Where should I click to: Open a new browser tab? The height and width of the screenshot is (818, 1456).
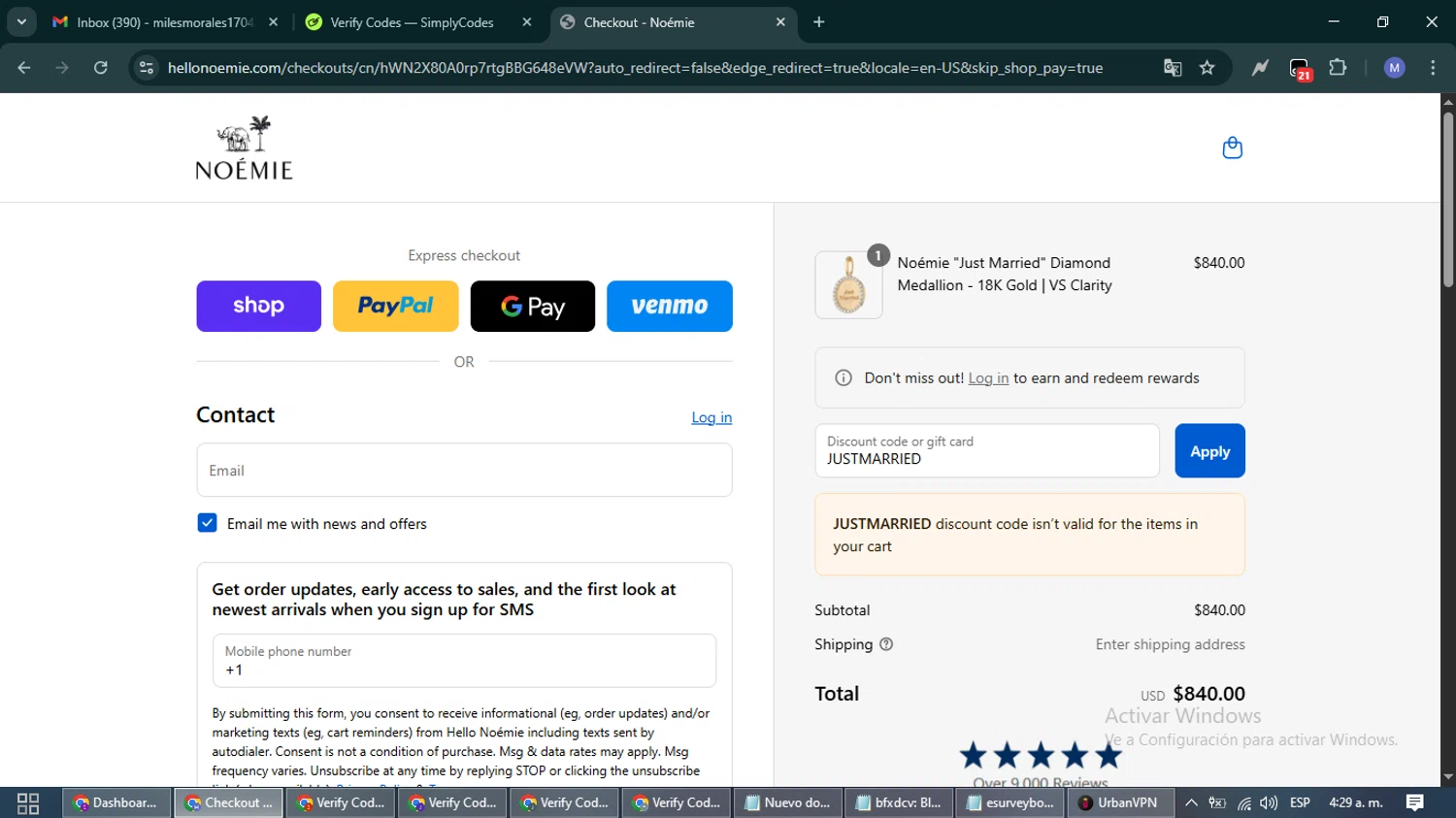click(x=819, y=22)
